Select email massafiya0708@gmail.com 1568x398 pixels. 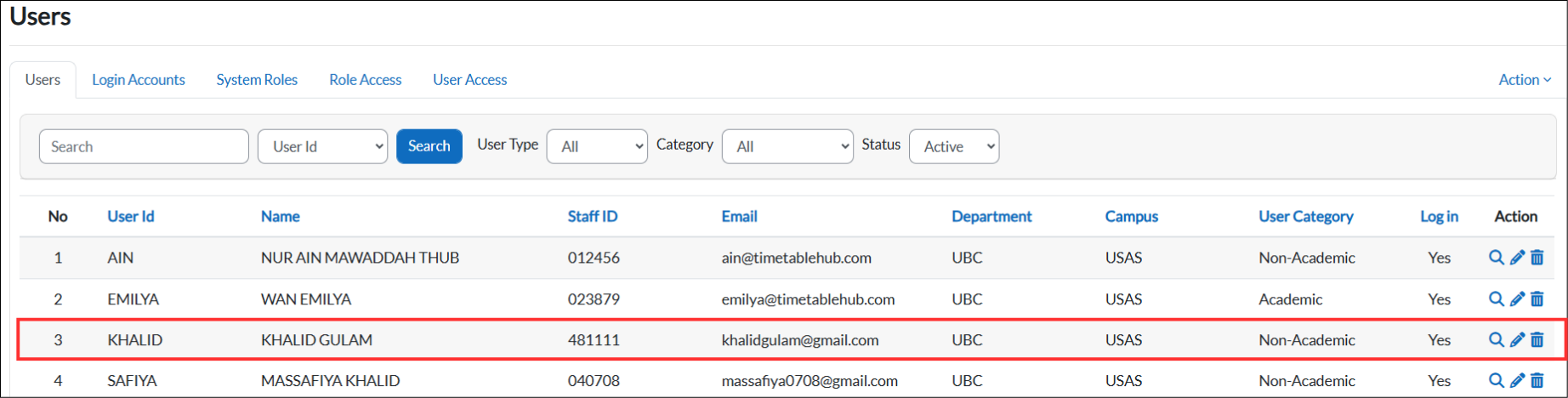click(810, 381)
